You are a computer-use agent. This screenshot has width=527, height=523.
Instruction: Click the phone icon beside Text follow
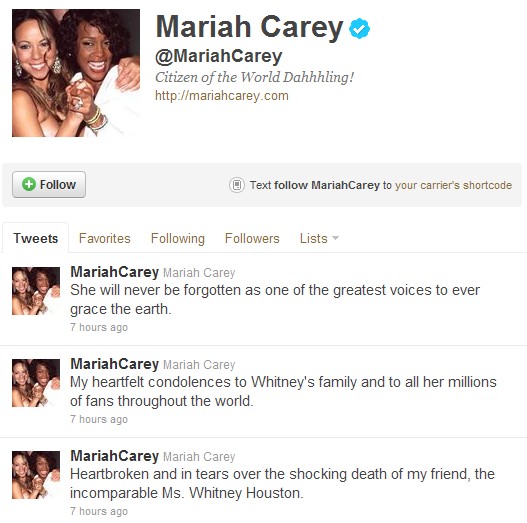tap(237, 185)
